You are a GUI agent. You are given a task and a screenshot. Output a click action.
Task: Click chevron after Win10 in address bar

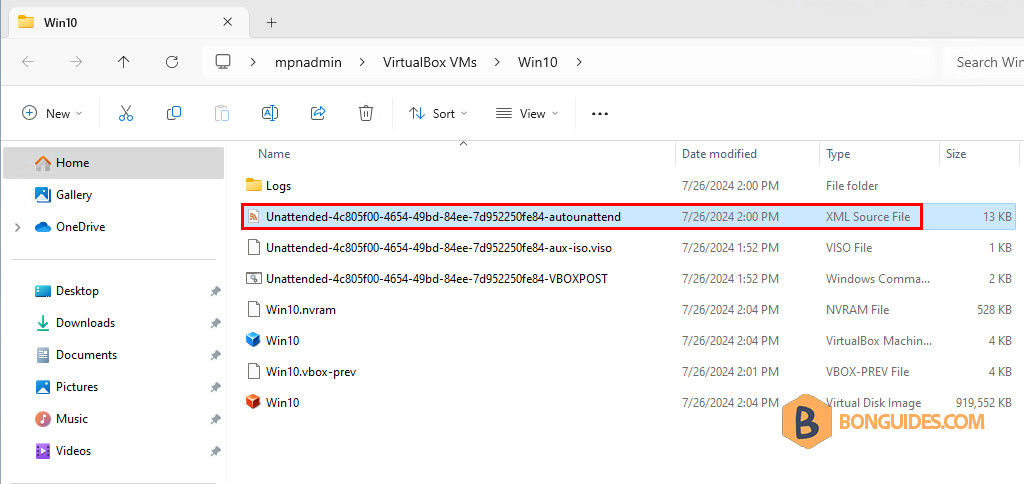[x=578, y=62]
